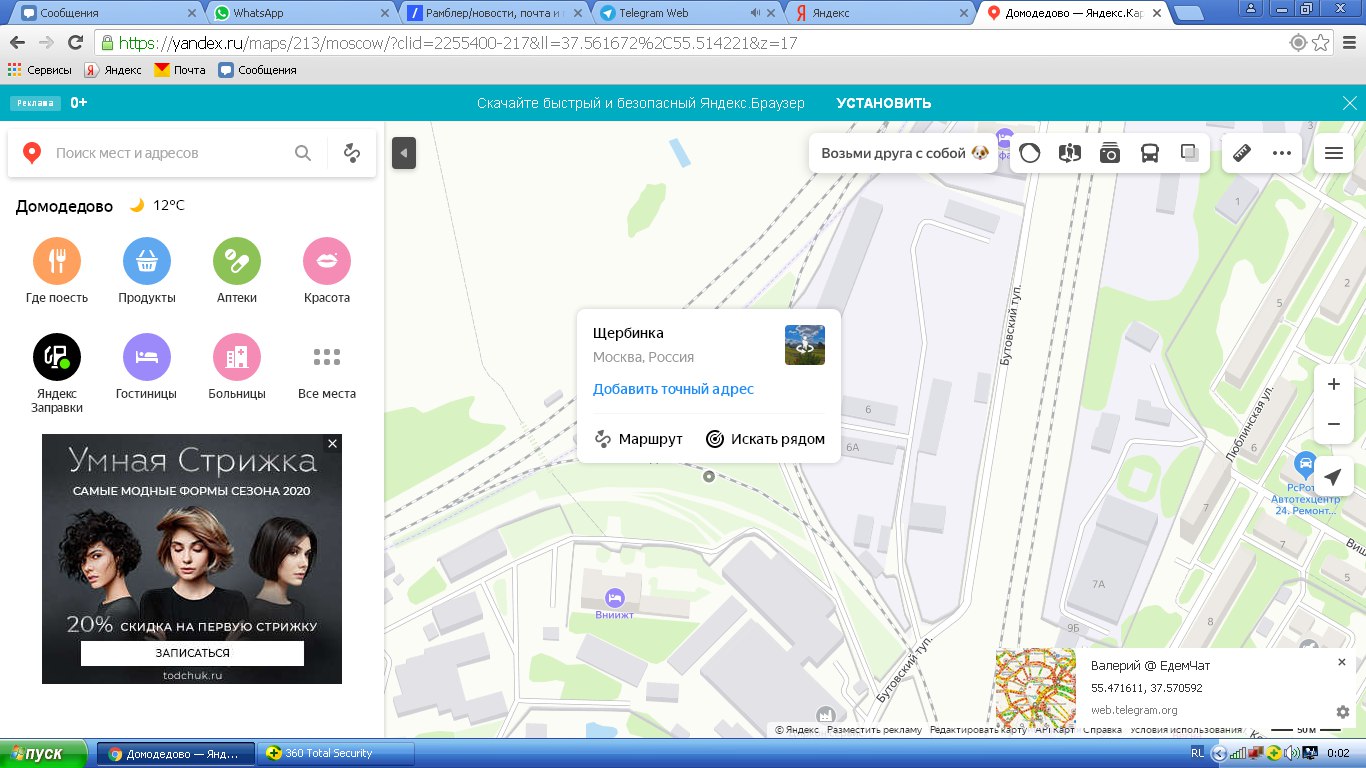Click 'Редактировать карту' footer link
The image size is (1366, 768).
pos(978,730)
